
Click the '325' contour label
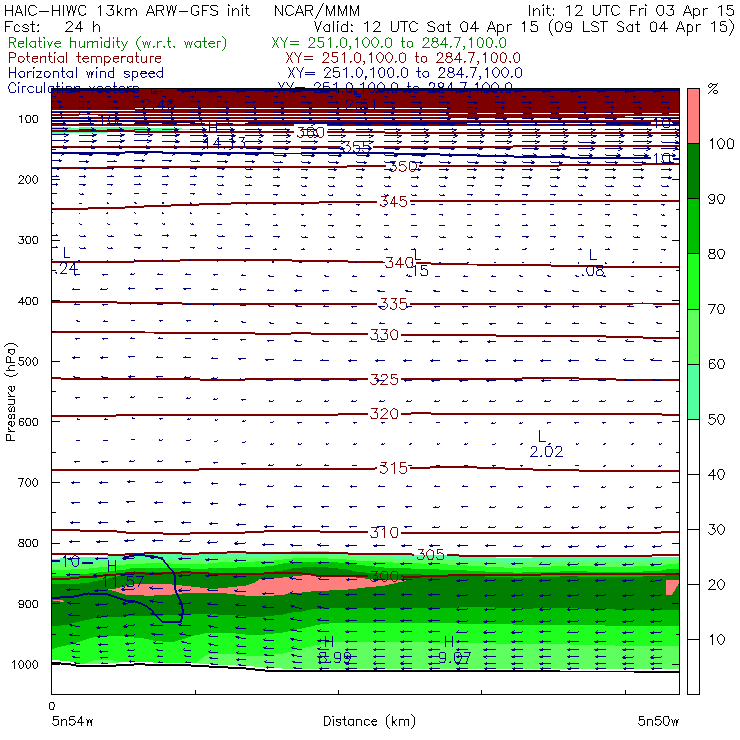pos(384,379)
